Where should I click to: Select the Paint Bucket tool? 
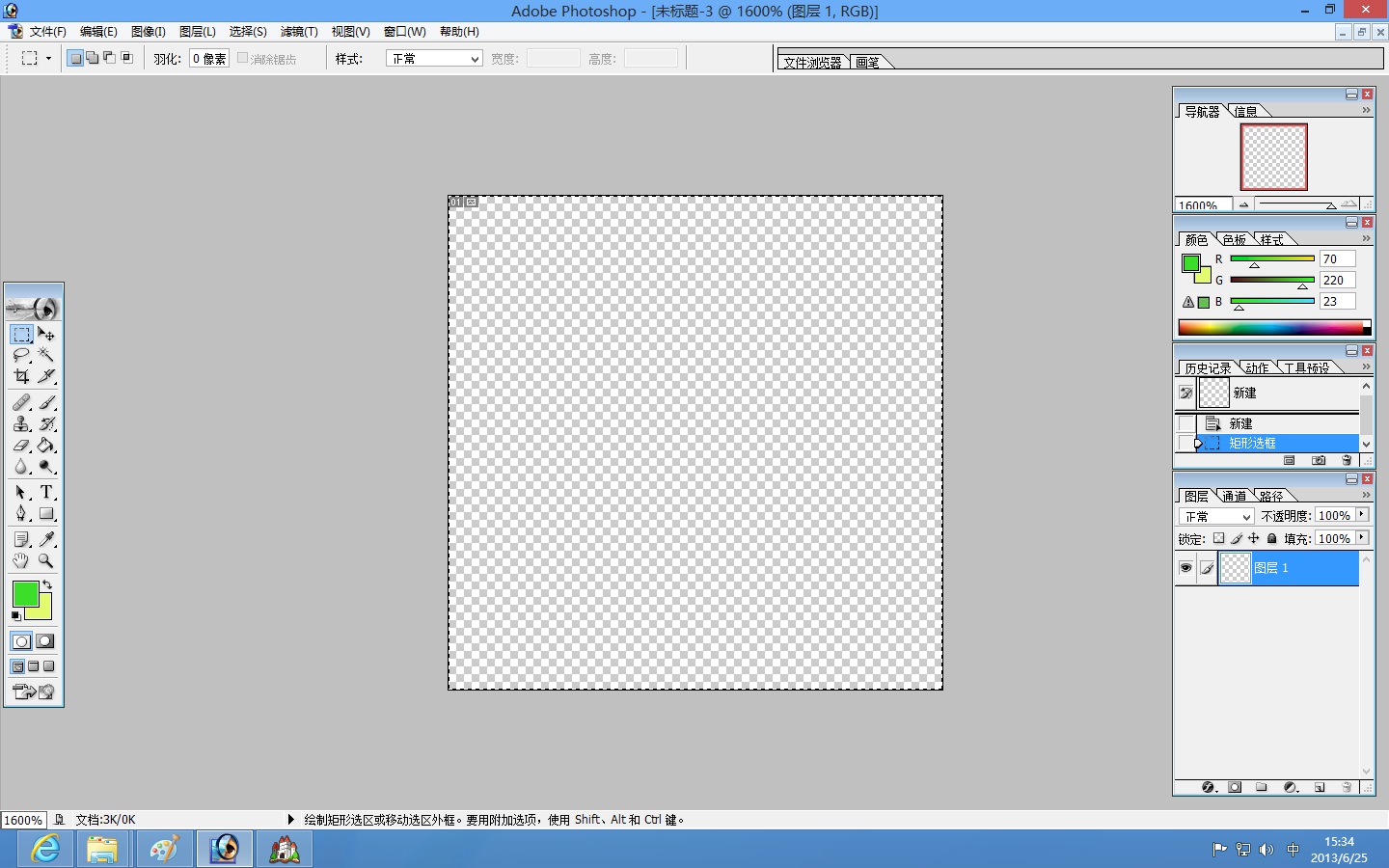pyautogui.click(x=46, y=446)
